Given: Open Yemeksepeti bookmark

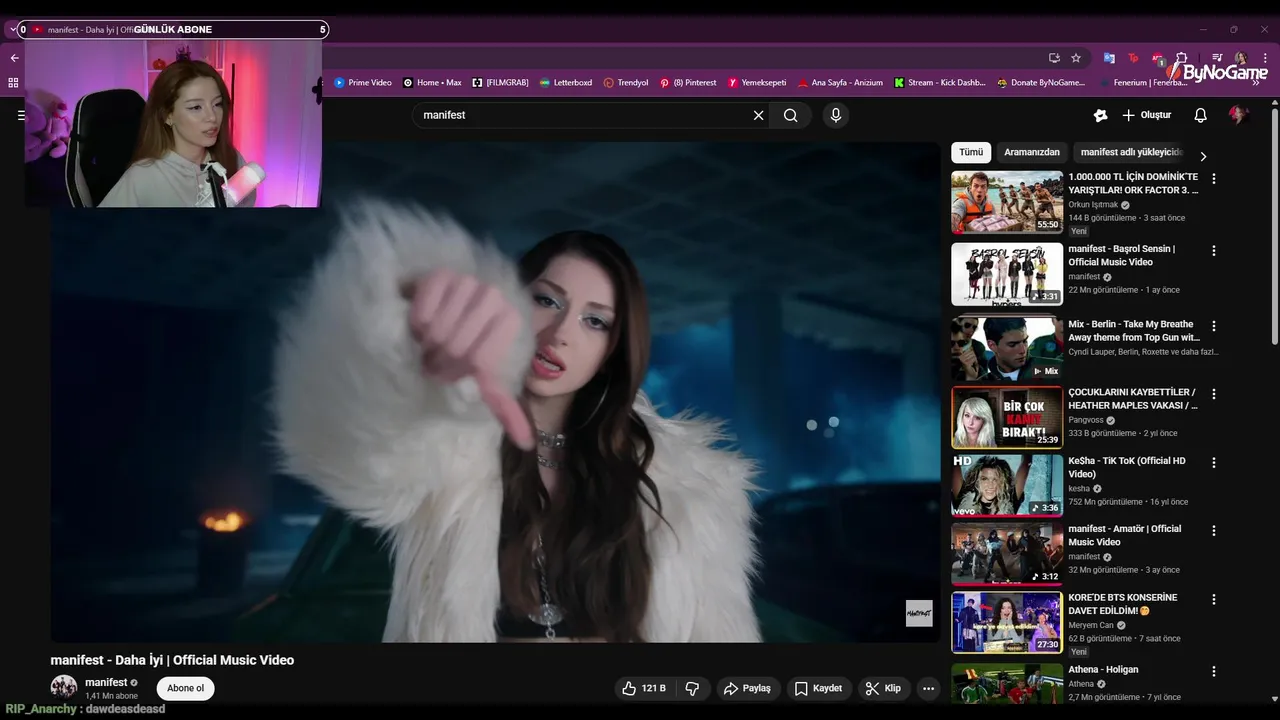Looking at the screenshot, I should 757,83.
